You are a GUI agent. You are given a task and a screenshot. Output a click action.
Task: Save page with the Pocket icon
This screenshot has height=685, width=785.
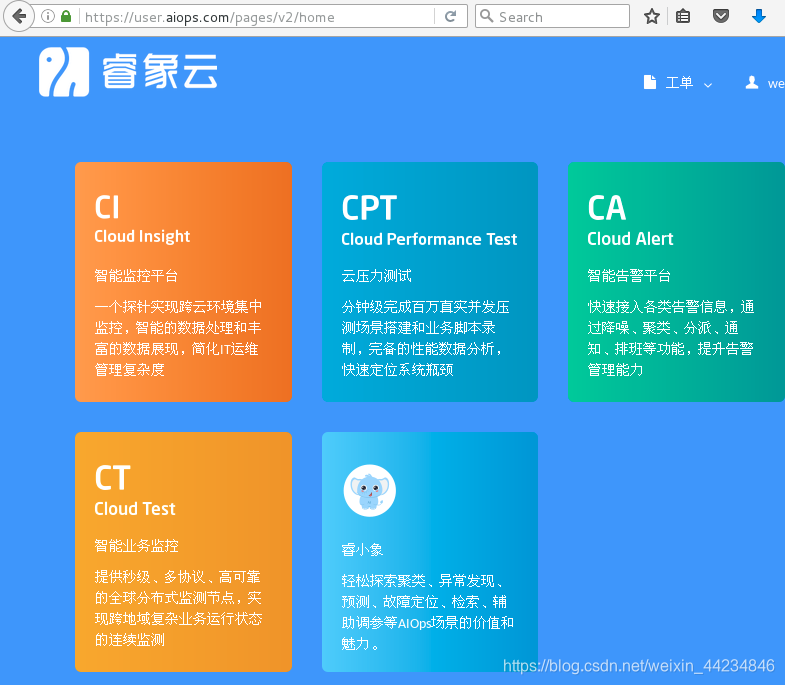720,17
